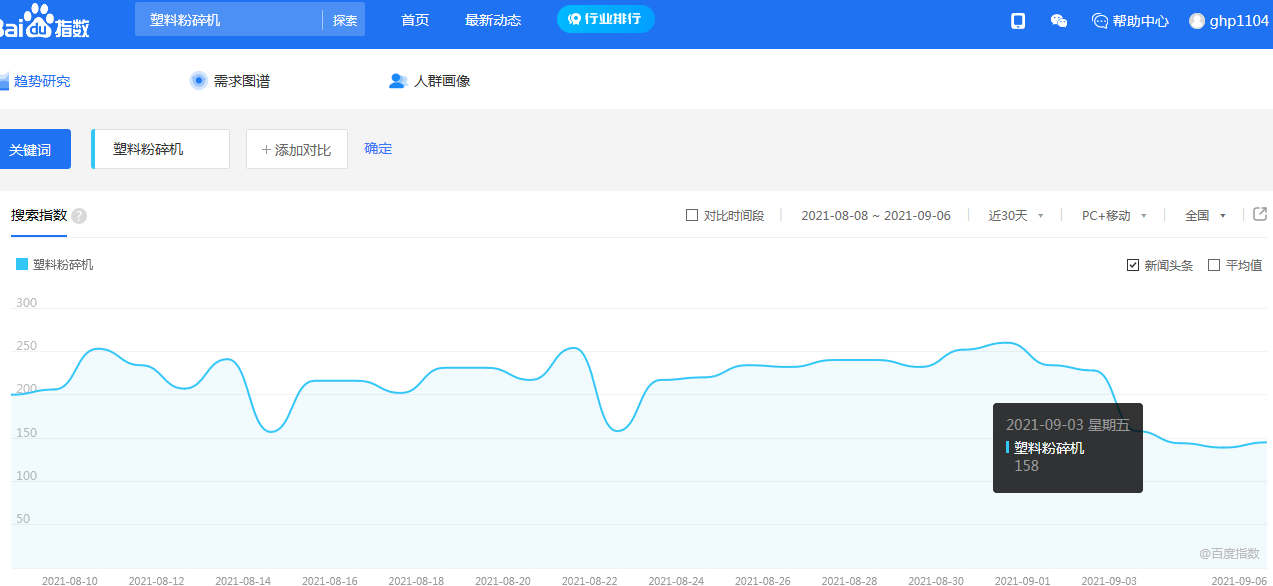The height and width of the screenshot is (586, 1273).
Task: Uncheck the 新闻头条 checkbox
Action: coord(1133,265)
